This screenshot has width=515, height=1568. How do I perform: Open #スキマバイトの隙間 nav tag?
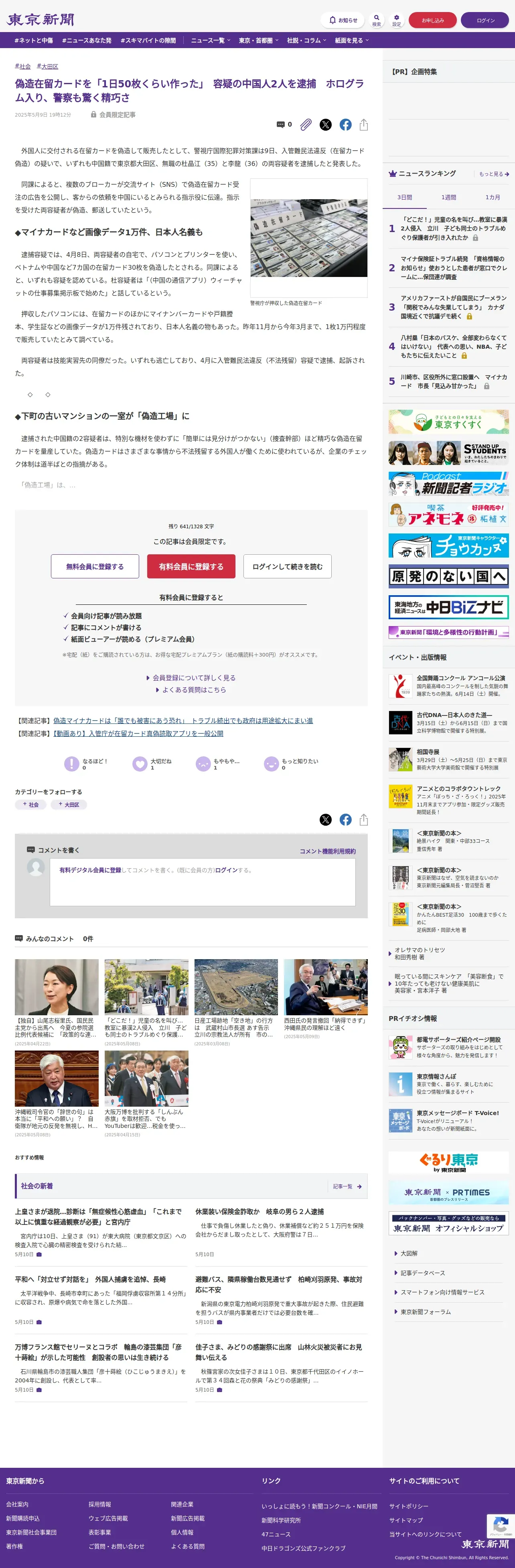pyautogui.click(x=148, y=40)
